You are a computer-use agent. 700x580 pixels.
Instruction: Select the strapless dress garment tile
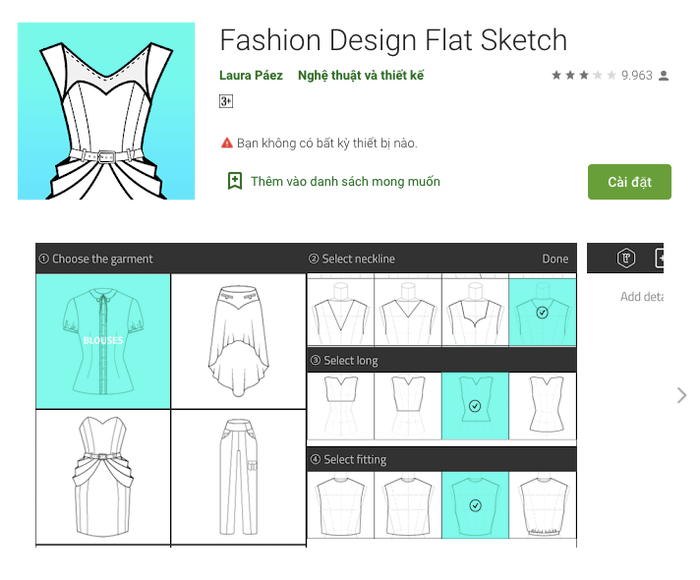[103, 477]
